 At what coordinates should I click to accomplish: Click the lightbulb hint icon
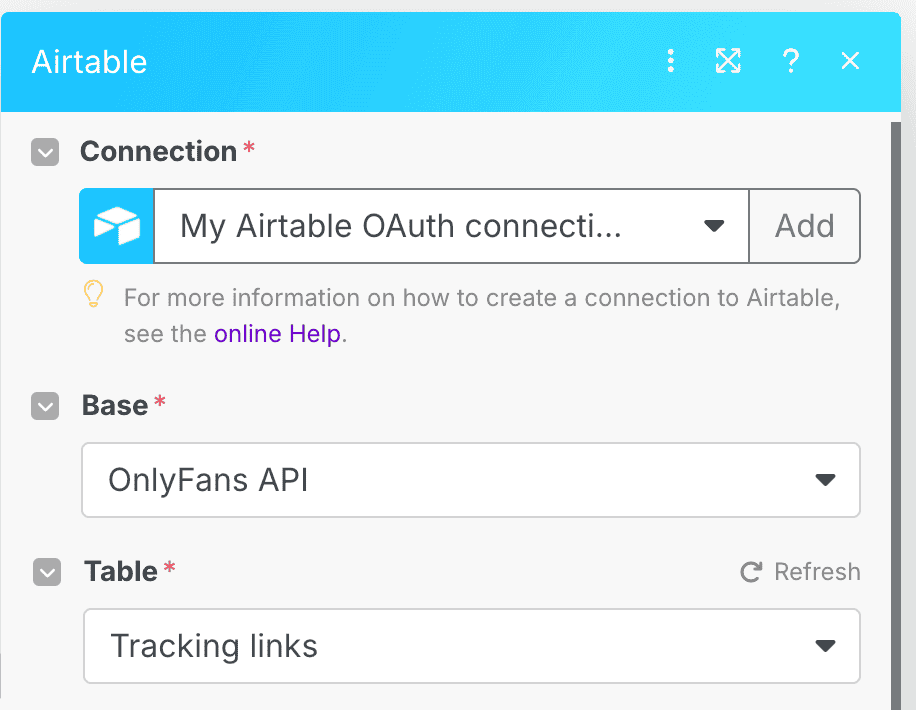pyautogui.click(x=93, y=295)
